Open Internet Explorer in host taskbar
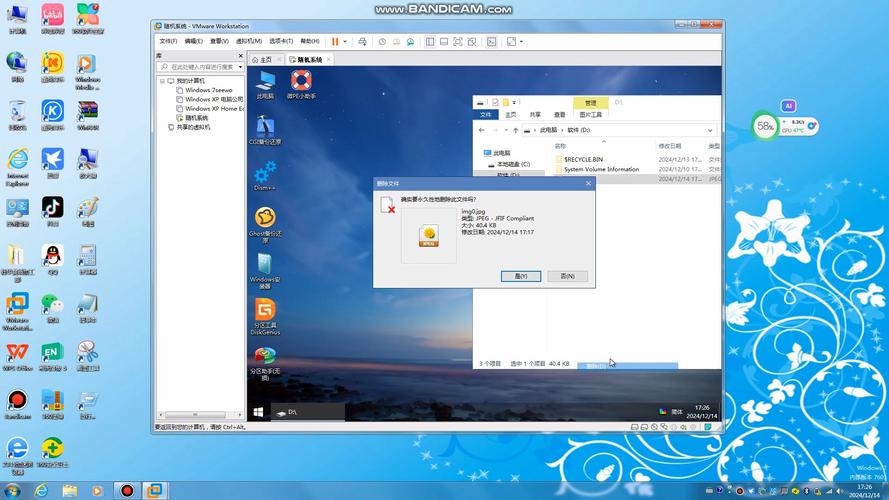This screenshot has width=889, height=500. [x=41, y=490]
